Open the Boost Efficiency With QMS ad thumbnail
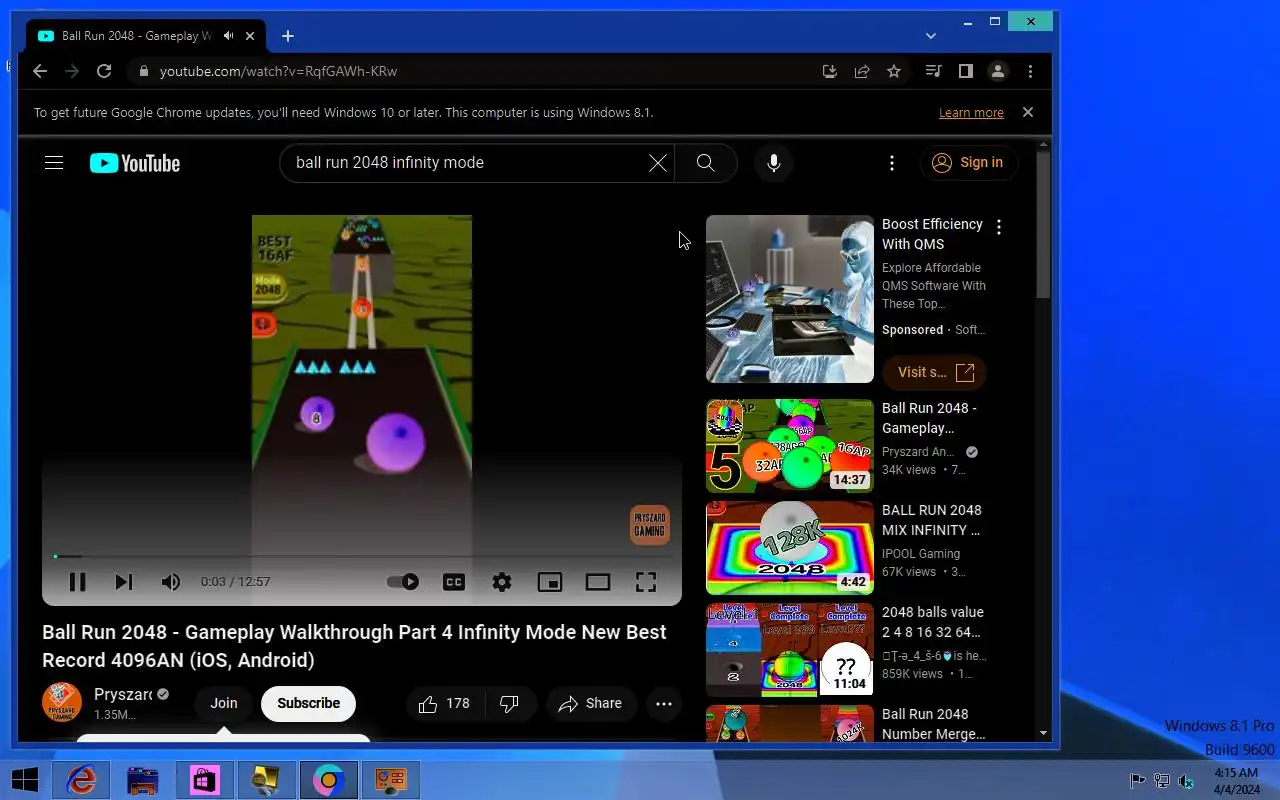The width and height of the screenshot is (1280, 800). click(790, 299)
